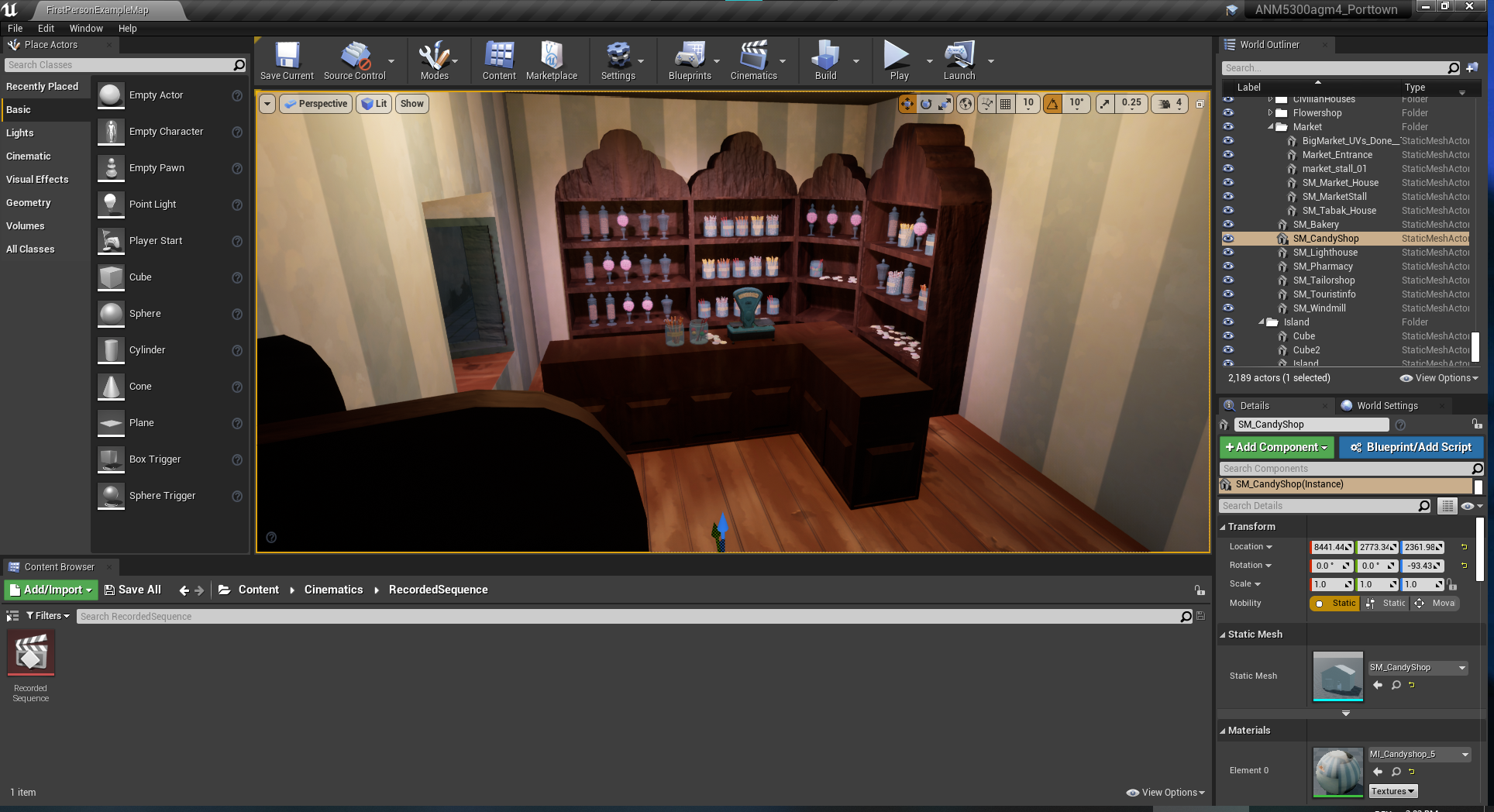Expand the Flowershop folder in outliner

[x=1270, y=113]
